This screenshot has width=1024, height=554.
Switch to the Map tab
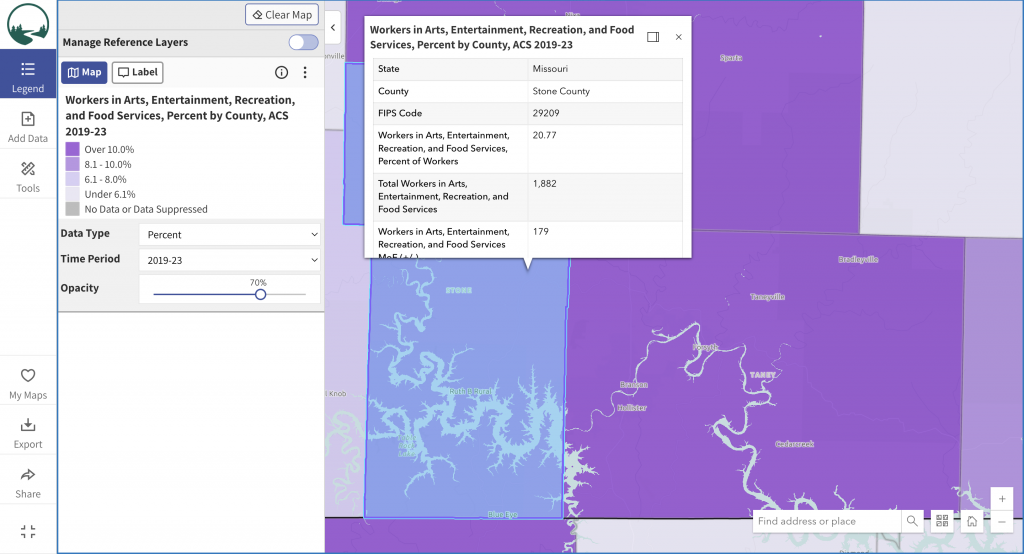tap(84, 72)
